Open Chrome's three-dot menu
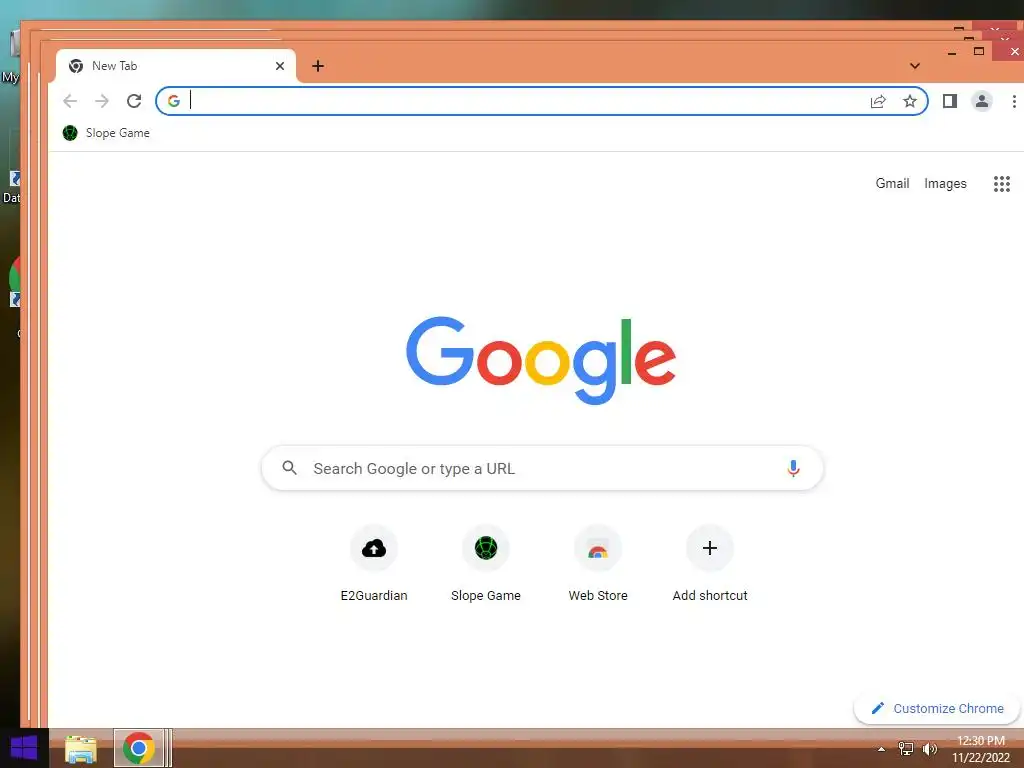This screenshot has height=768, width=1024. (1014, 101)
